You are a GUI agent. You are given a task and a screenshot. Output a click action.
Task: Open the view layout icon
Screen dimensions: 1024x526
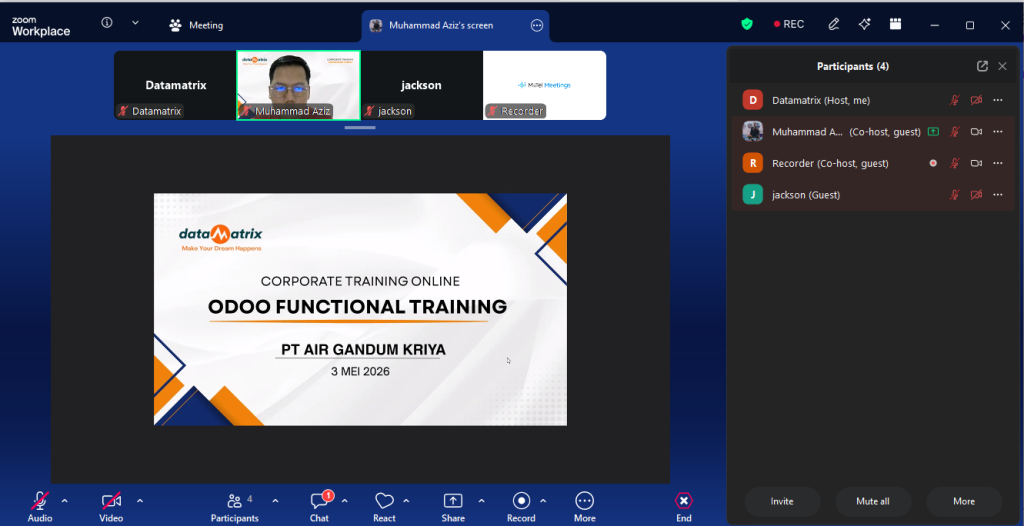(x=895, y=24)
